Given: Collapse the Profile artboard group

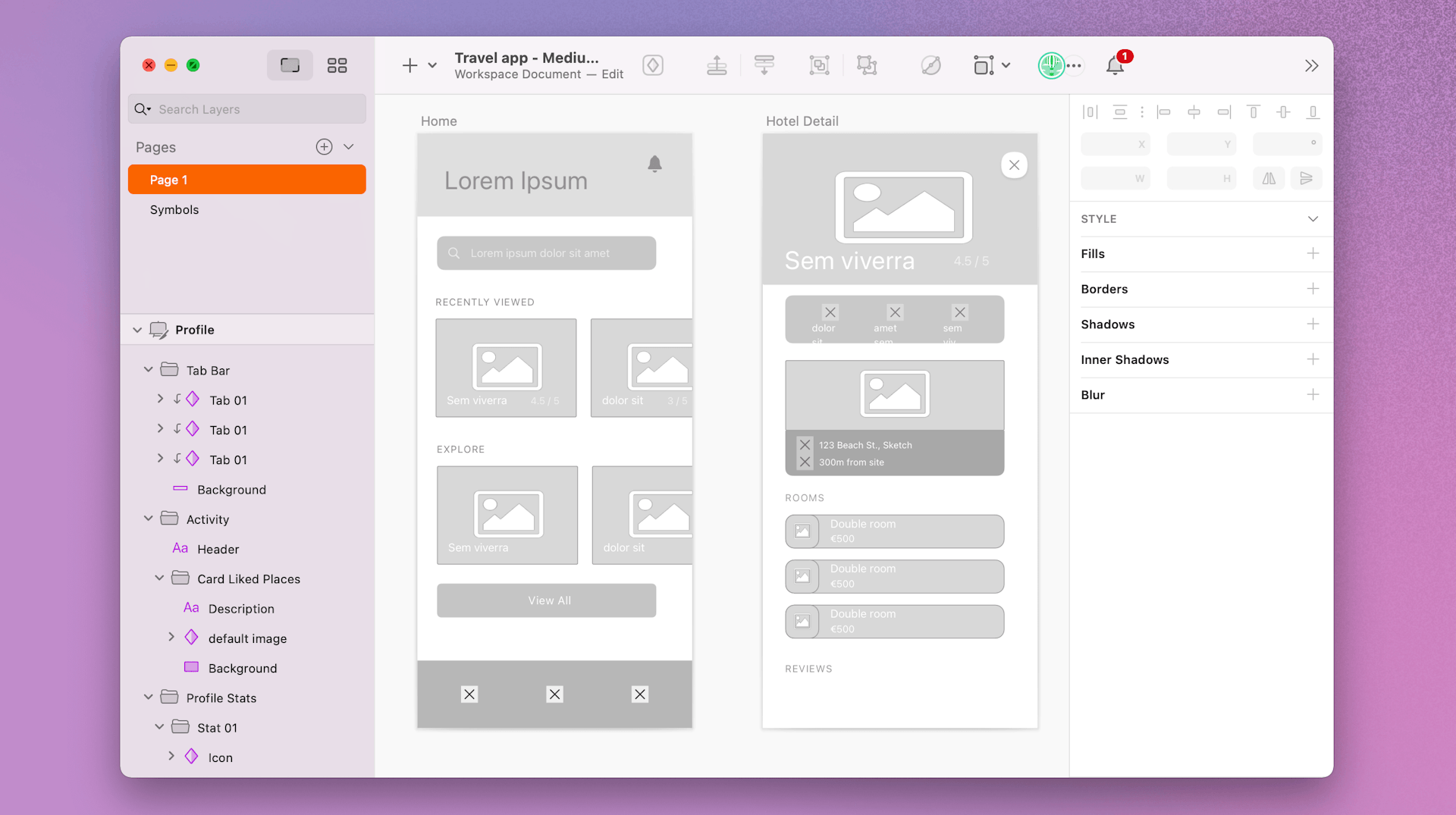Looking at the screenshot, I should [x=137, y=330].
